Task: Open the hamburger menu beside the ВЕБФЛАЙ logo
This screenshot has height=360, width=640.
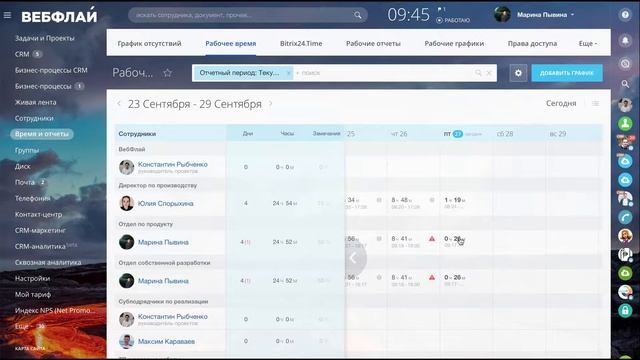Action: click(x=7, y=15)
